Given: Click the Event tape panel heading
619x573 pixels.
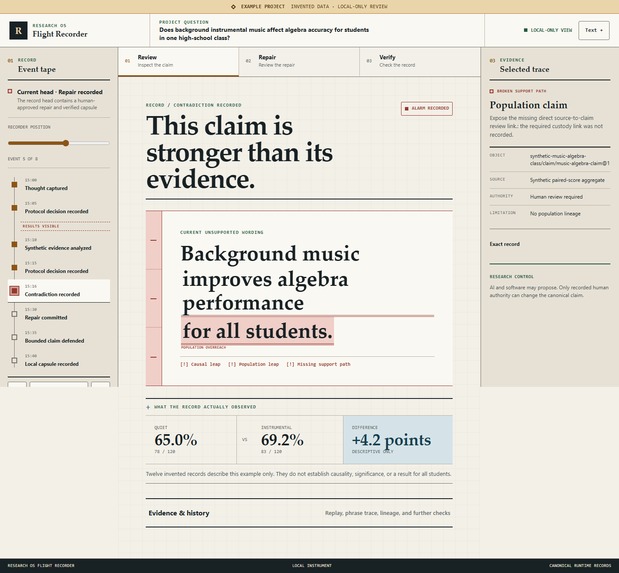Looking at the screenshot, I should tap(37, 70).
